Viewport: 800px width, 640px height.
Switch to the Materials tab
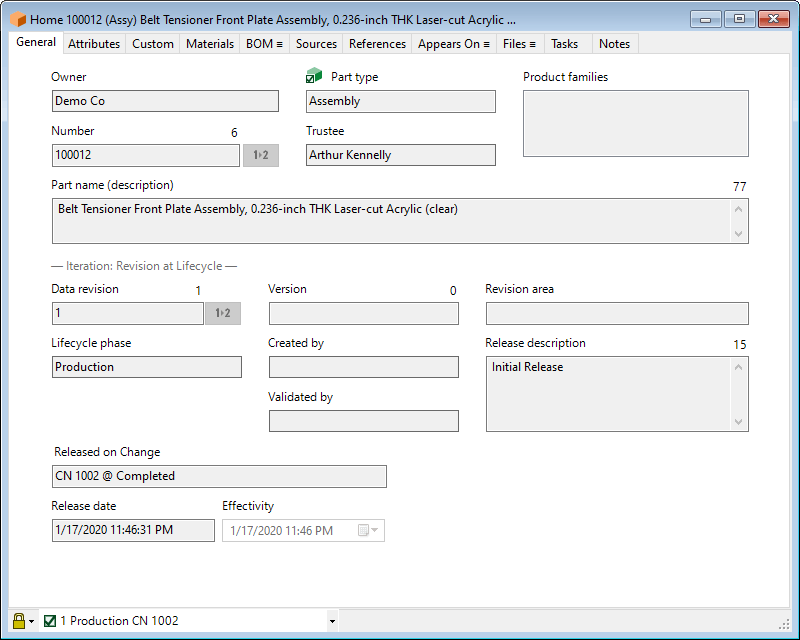click(210, 44)
